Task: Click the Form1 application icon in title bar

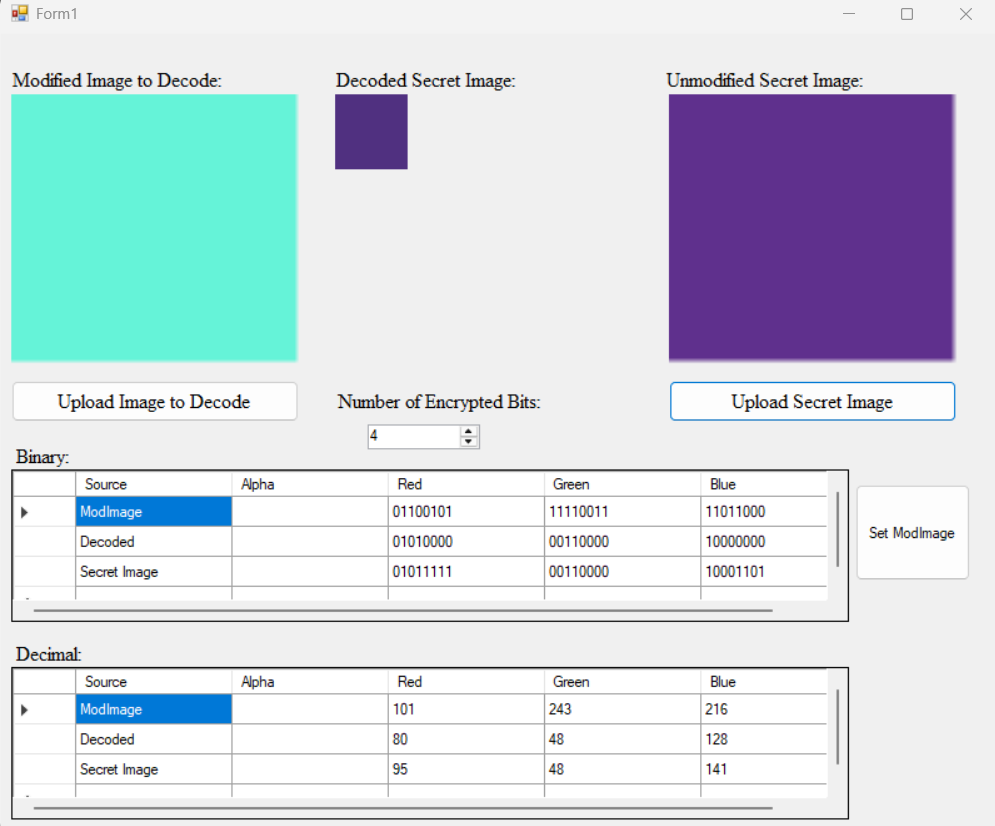Action: point(20,14)
